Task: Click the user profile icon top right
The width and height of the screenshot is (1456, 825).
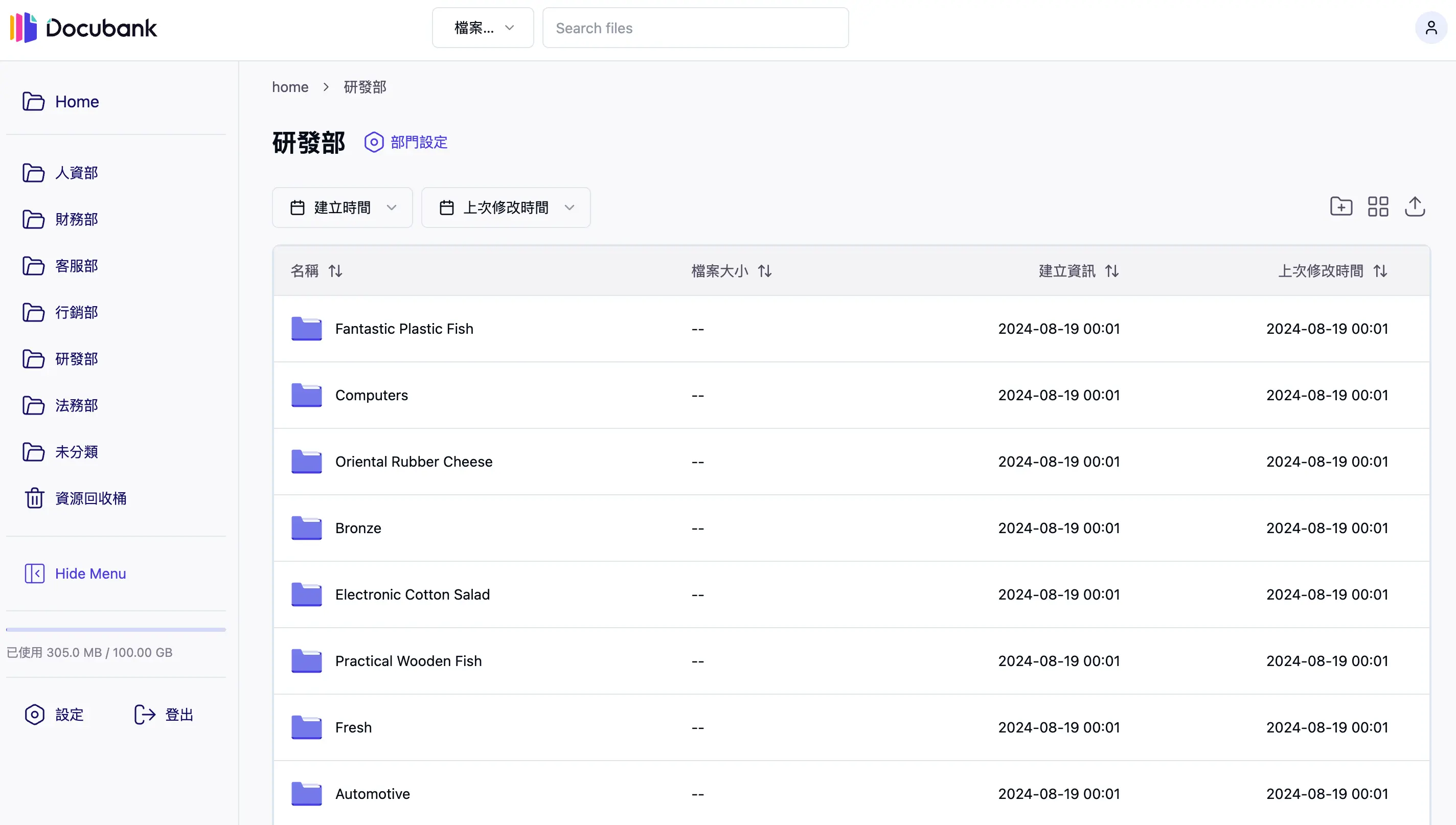Action: click(x=1431, y=27)
